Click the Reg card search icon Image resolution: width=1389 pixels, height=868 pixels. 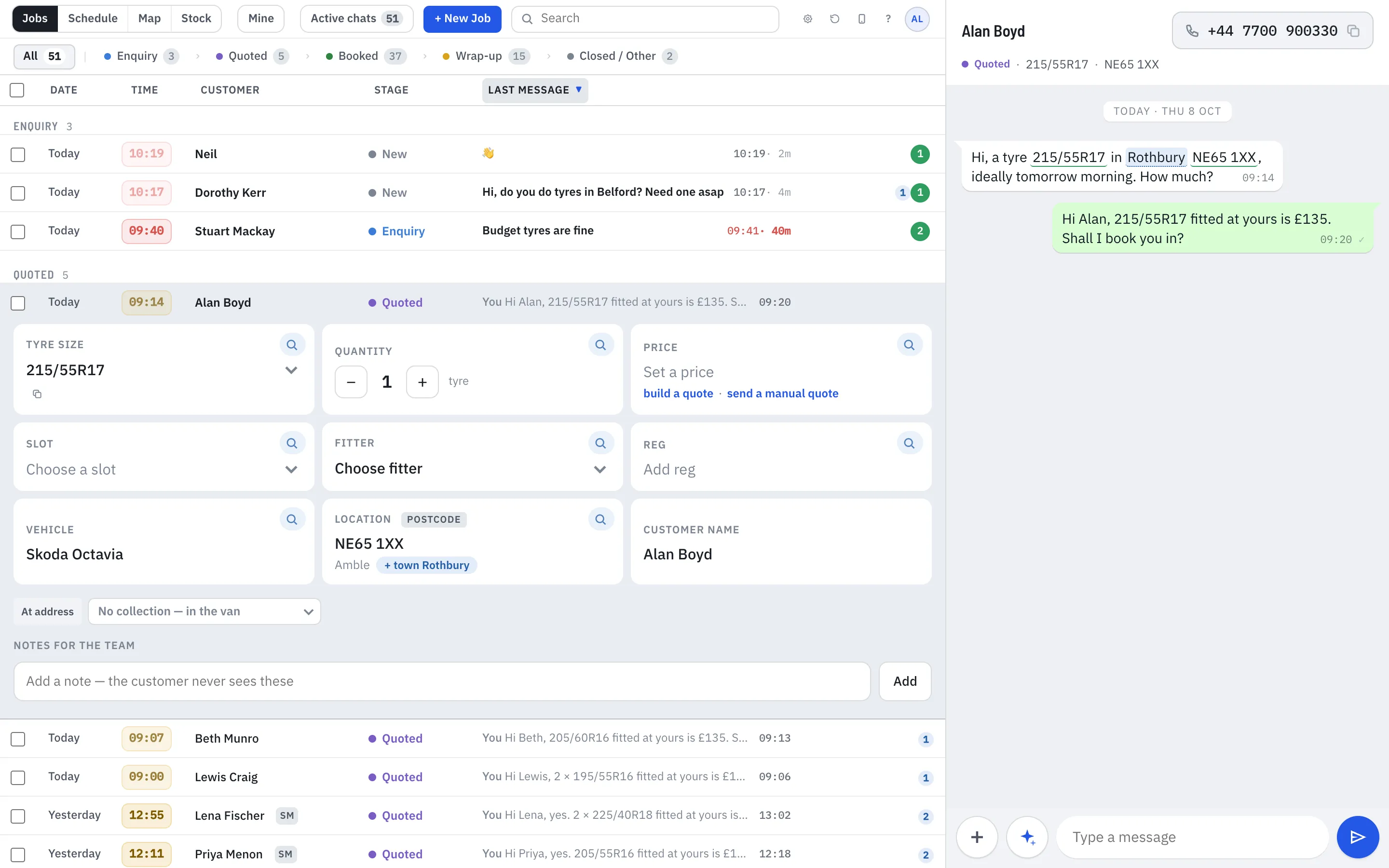tap(909, 443)
